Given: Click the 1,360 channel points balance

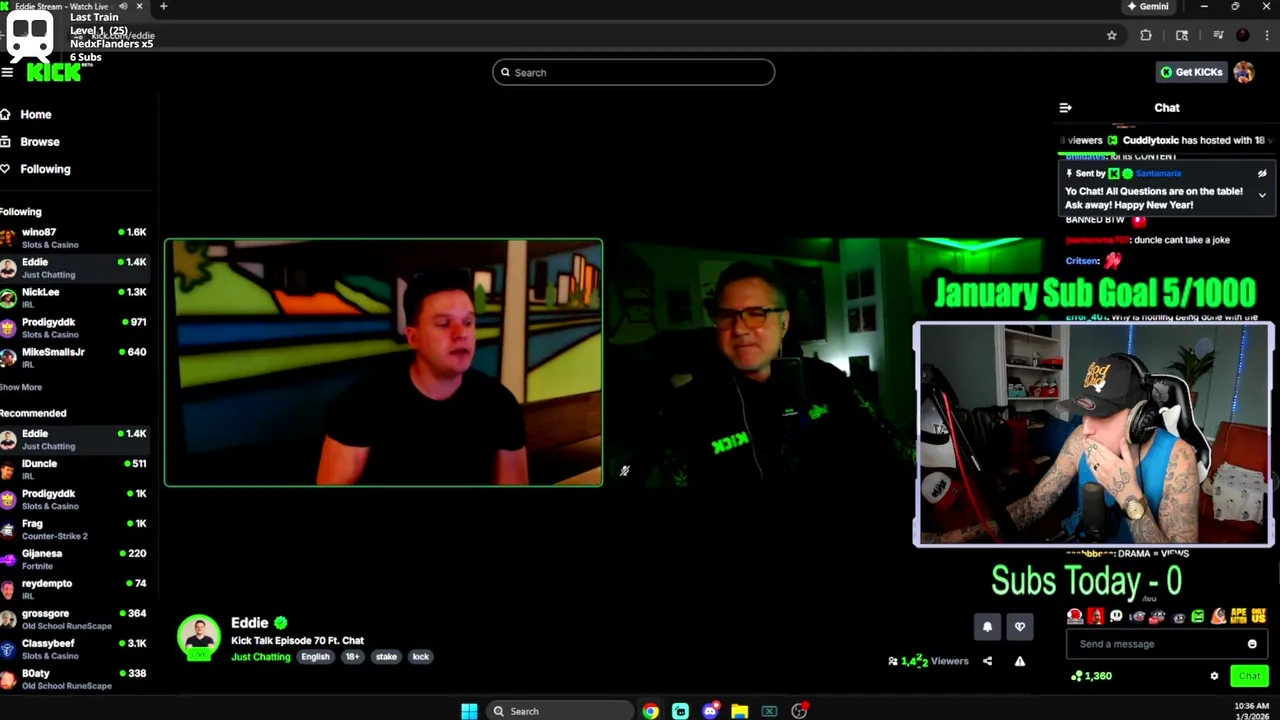Looking at the screenshot, I should pyautogui.click(x=1091, y=676).
